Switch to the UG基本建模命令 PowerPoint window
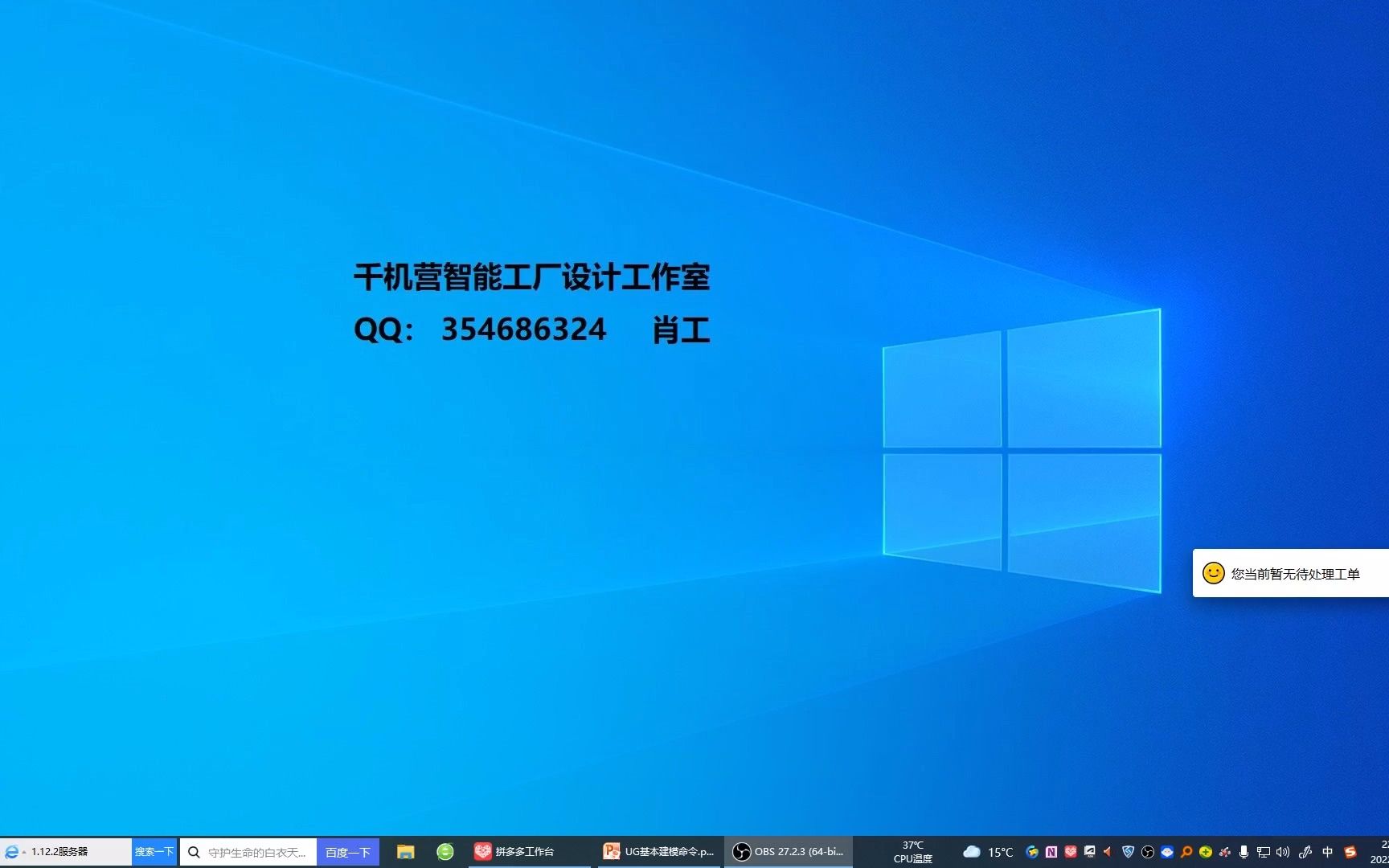1389x868 pixels. [659, 851]
